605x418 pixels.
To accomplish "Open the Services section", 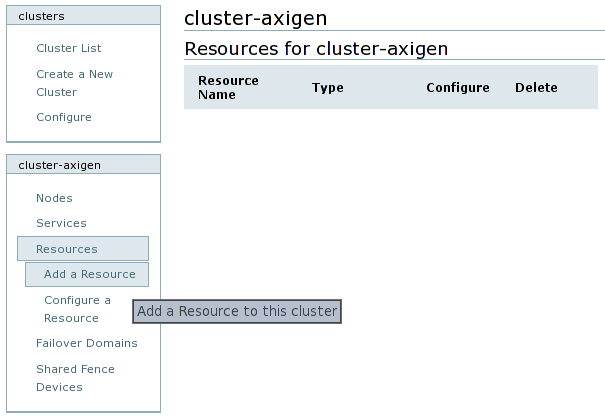I will point(61,223).
